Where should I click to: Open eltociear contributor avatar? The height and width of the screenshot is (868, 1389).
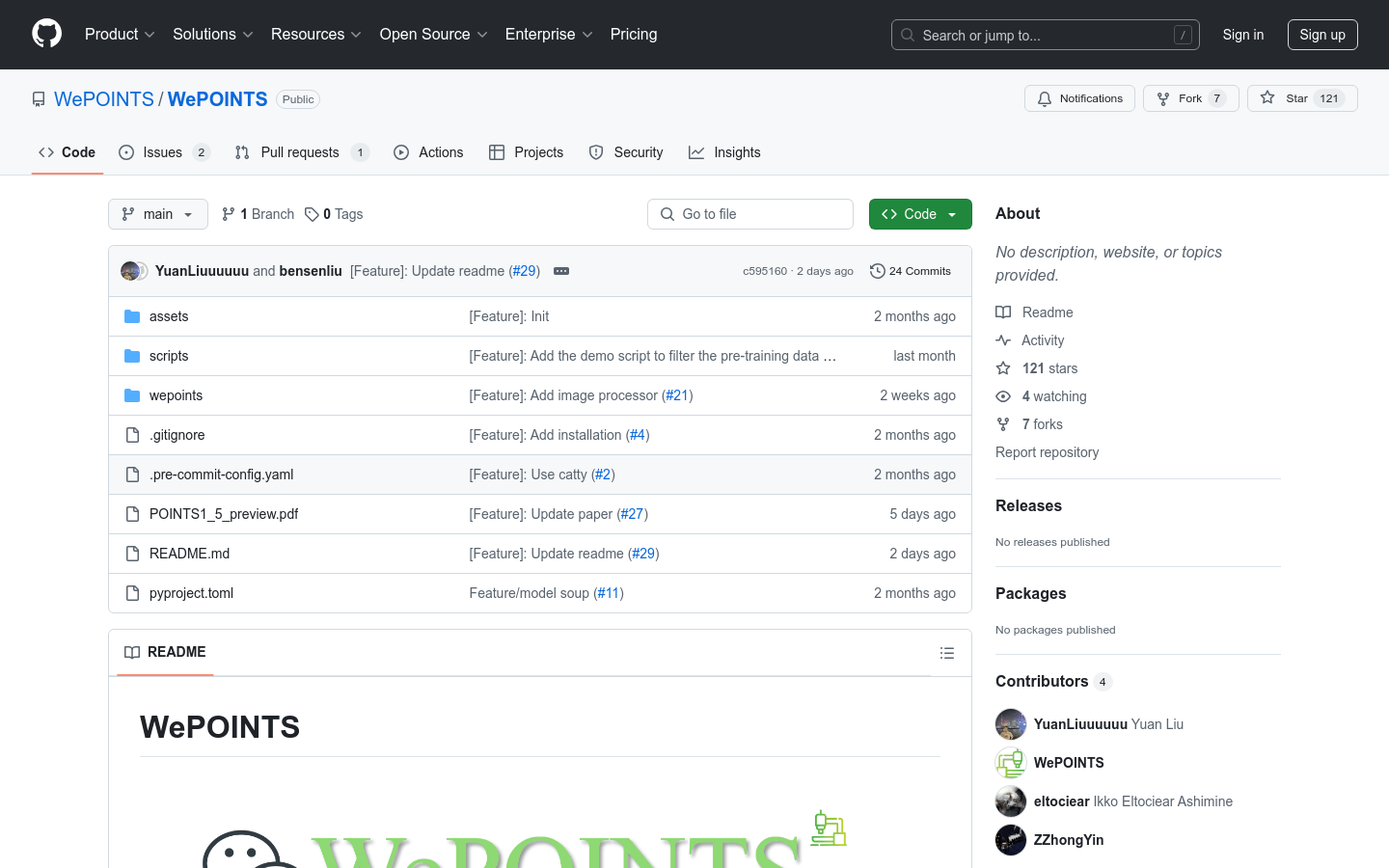coord(1011,801)
